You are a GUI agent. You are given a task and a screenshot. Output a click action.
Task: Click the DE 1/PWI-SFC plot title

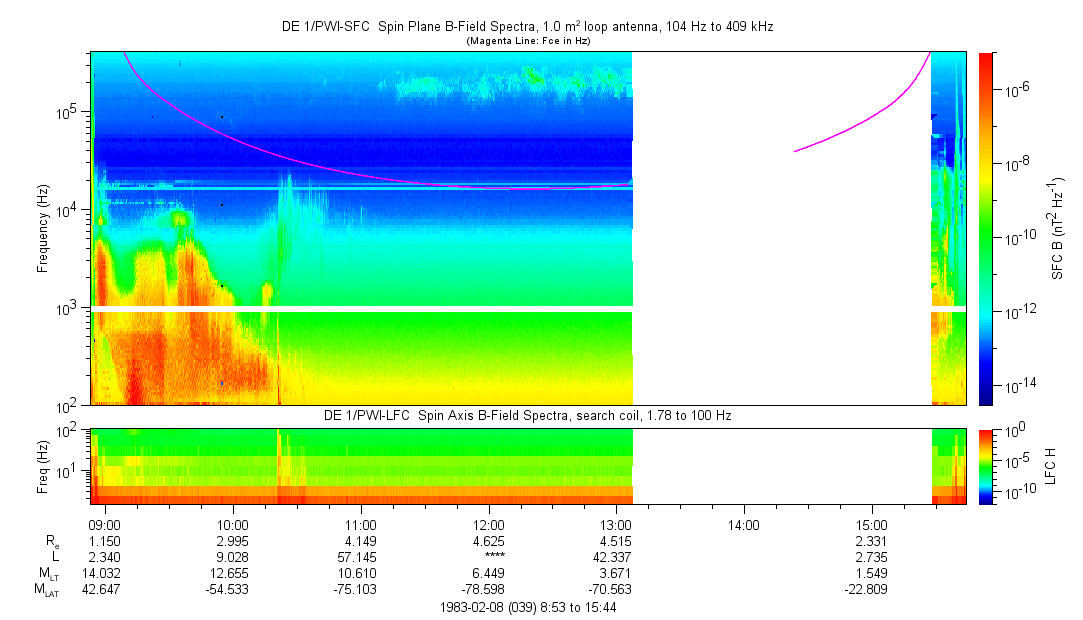click(527, 27)
